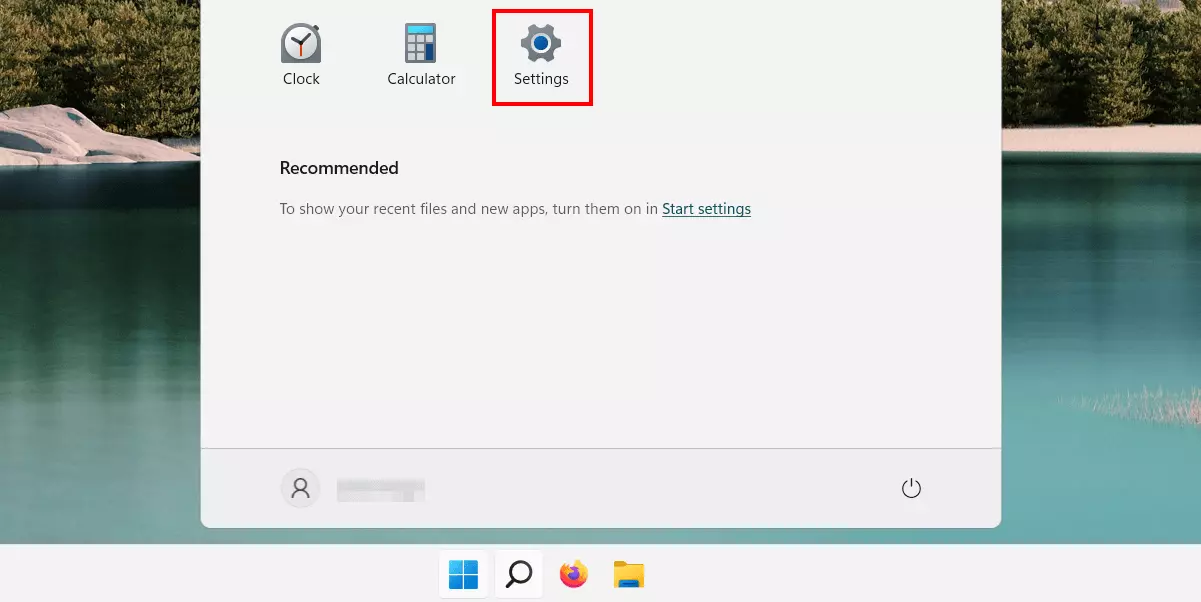
Task: Open the Clock app
Action: point(301,55)
